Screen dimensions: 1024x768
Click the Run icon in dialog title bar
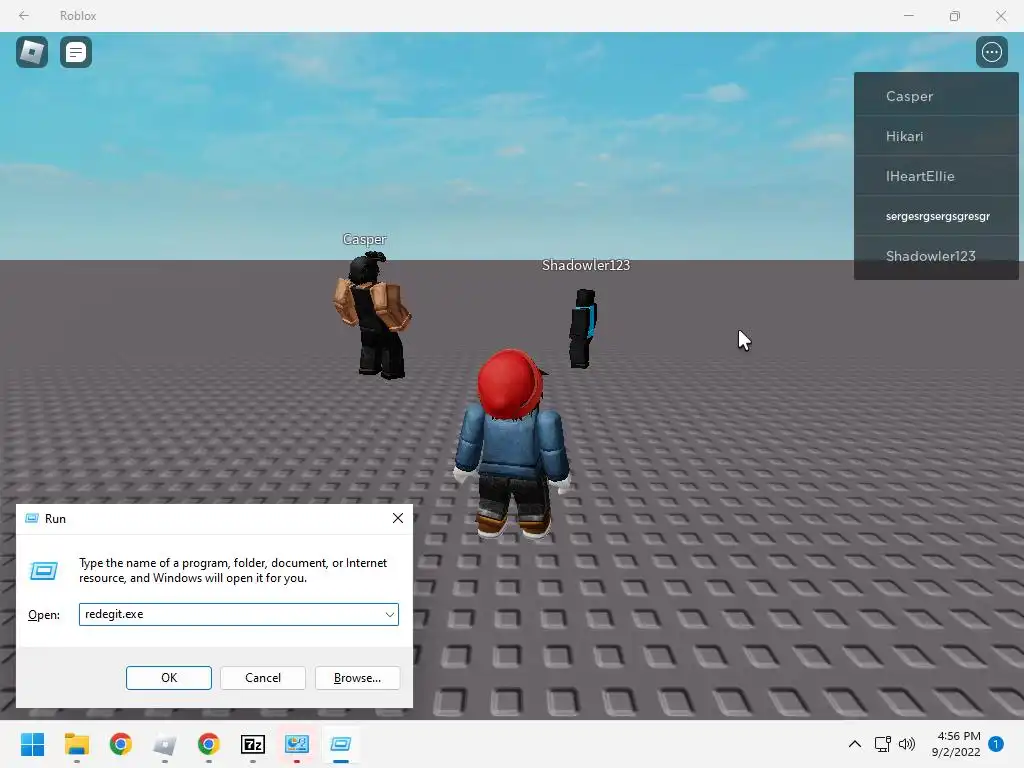(x=31, y=519)
